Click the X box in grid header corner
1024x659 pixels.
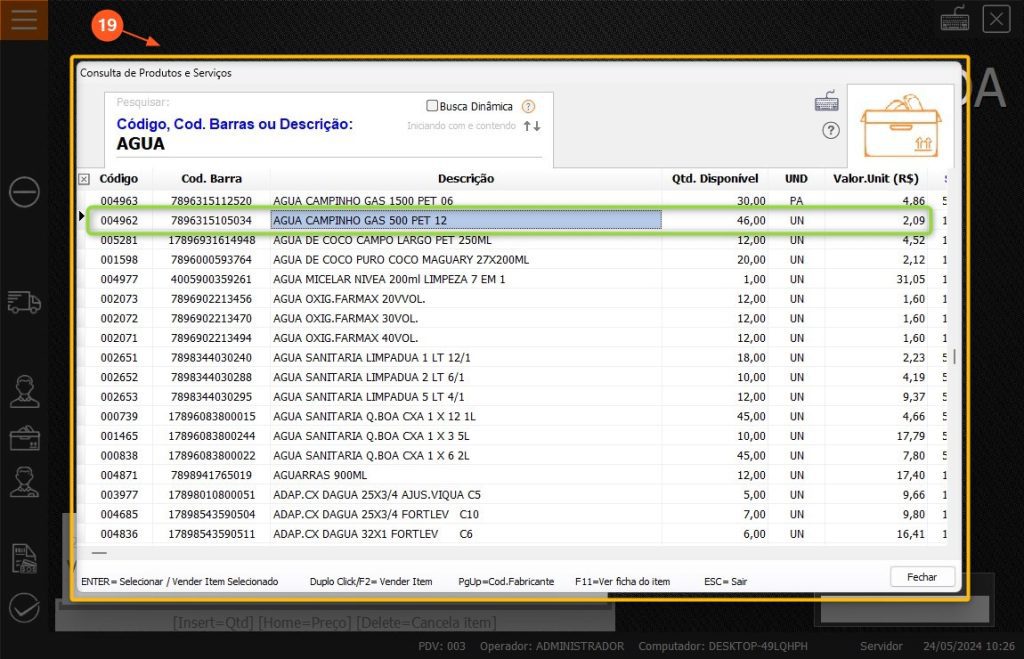(x=84, y=179)
